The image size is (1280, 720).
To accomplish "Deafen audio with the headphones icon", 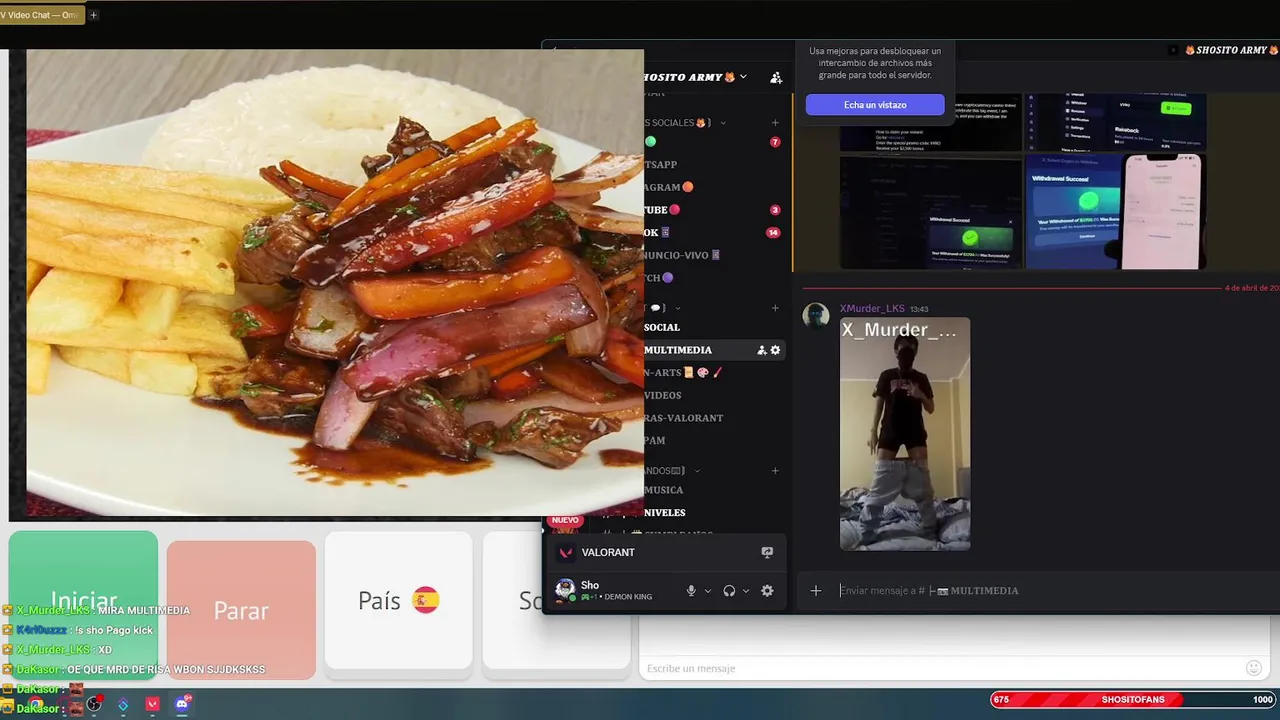I will pos(729,591).
